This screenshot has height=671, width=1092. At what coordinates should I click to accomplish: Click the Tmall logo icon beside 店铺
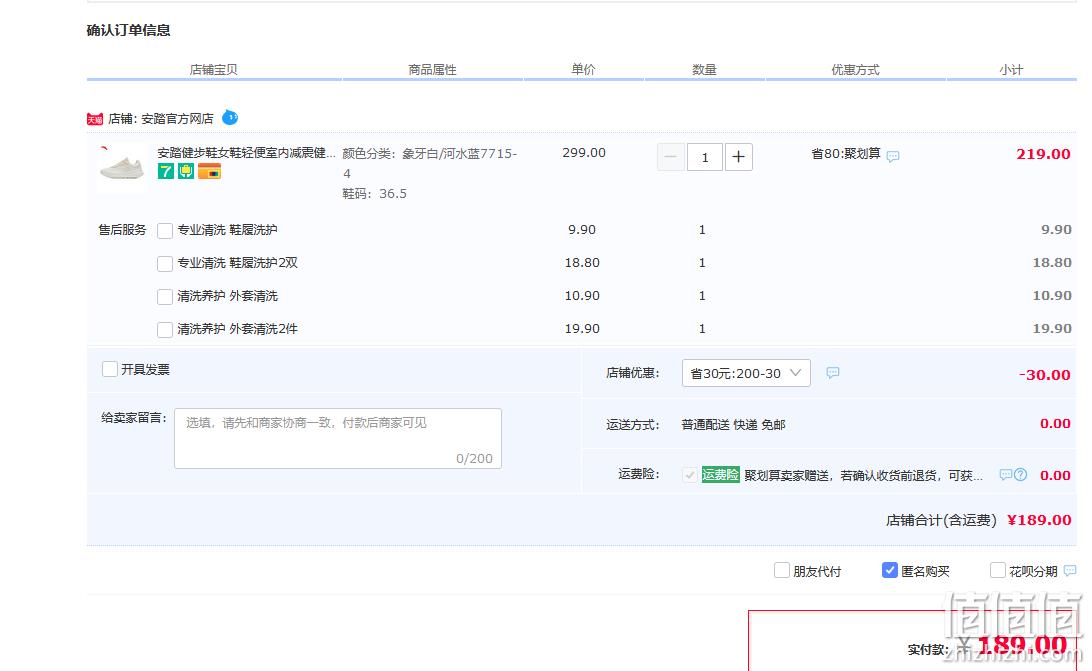click(x=95, y=119)
